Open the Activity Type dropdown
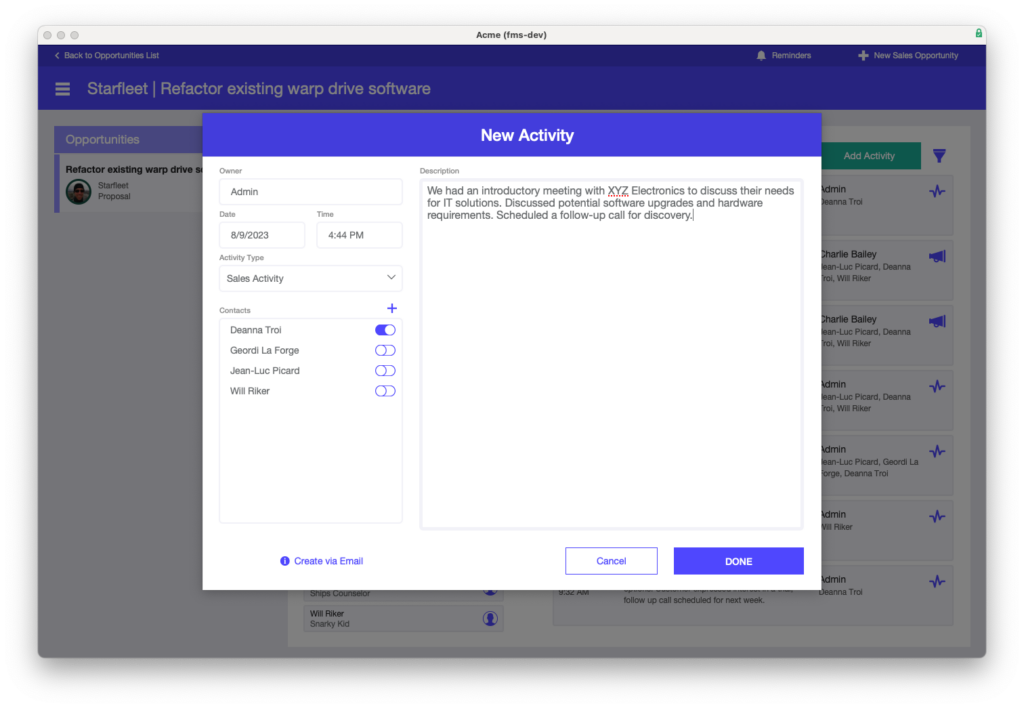 pyautogui.click(x=310, y=279)
